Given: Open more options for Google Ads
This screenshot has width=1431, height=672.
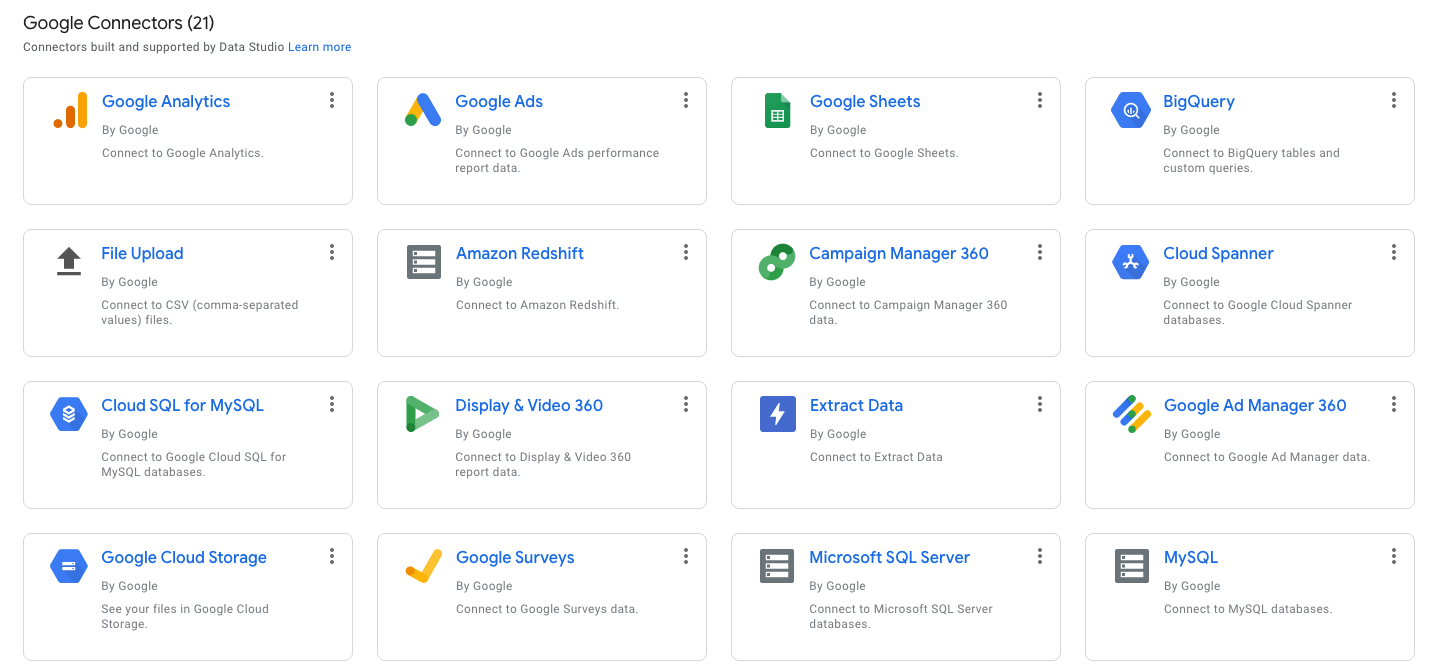Looking at the screenshot, I should click(686, 100).
